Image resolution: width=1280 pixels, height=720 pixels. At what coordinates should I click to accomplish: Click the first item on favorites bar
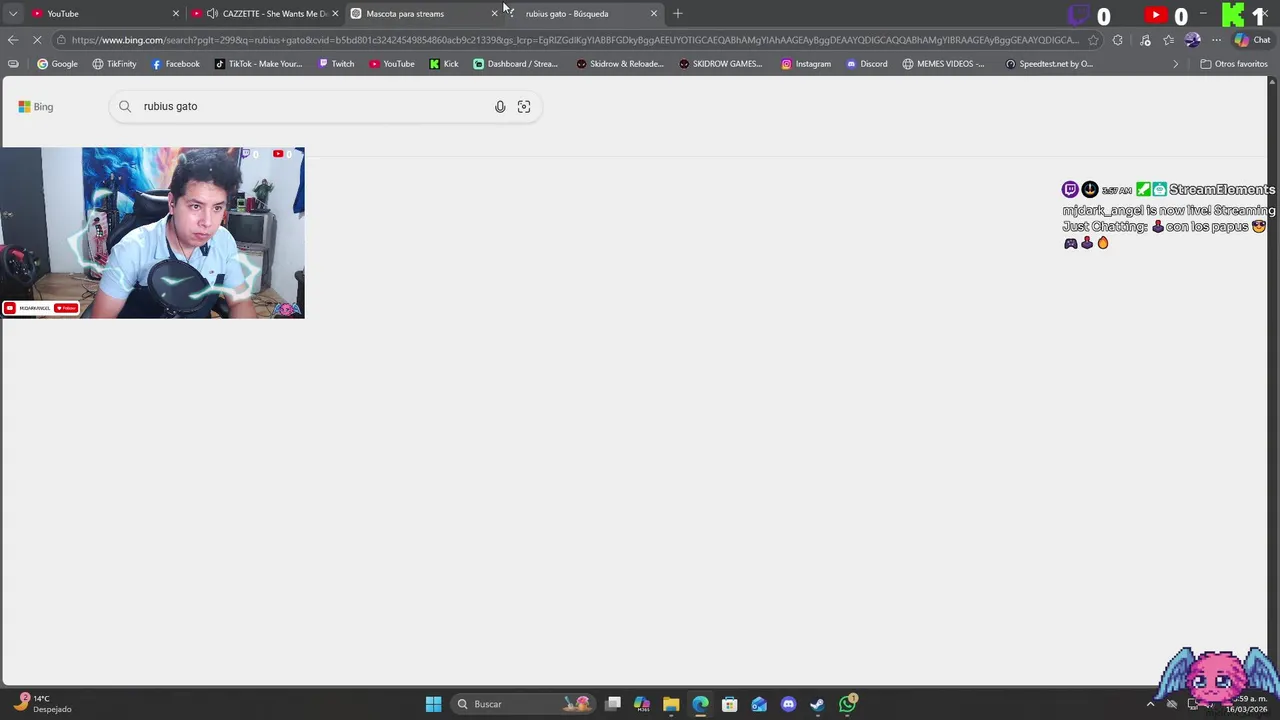[13, 64]
